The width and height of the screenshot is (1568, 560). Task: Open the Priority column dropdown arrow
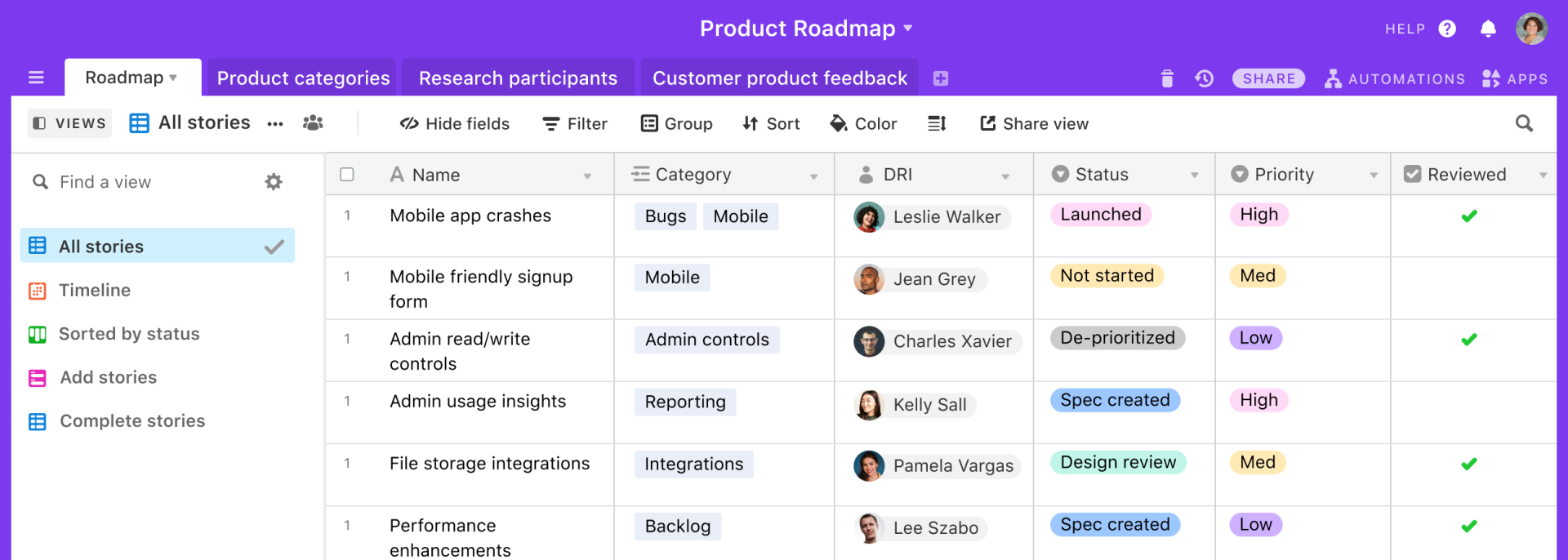click(x=1374, y=176)
